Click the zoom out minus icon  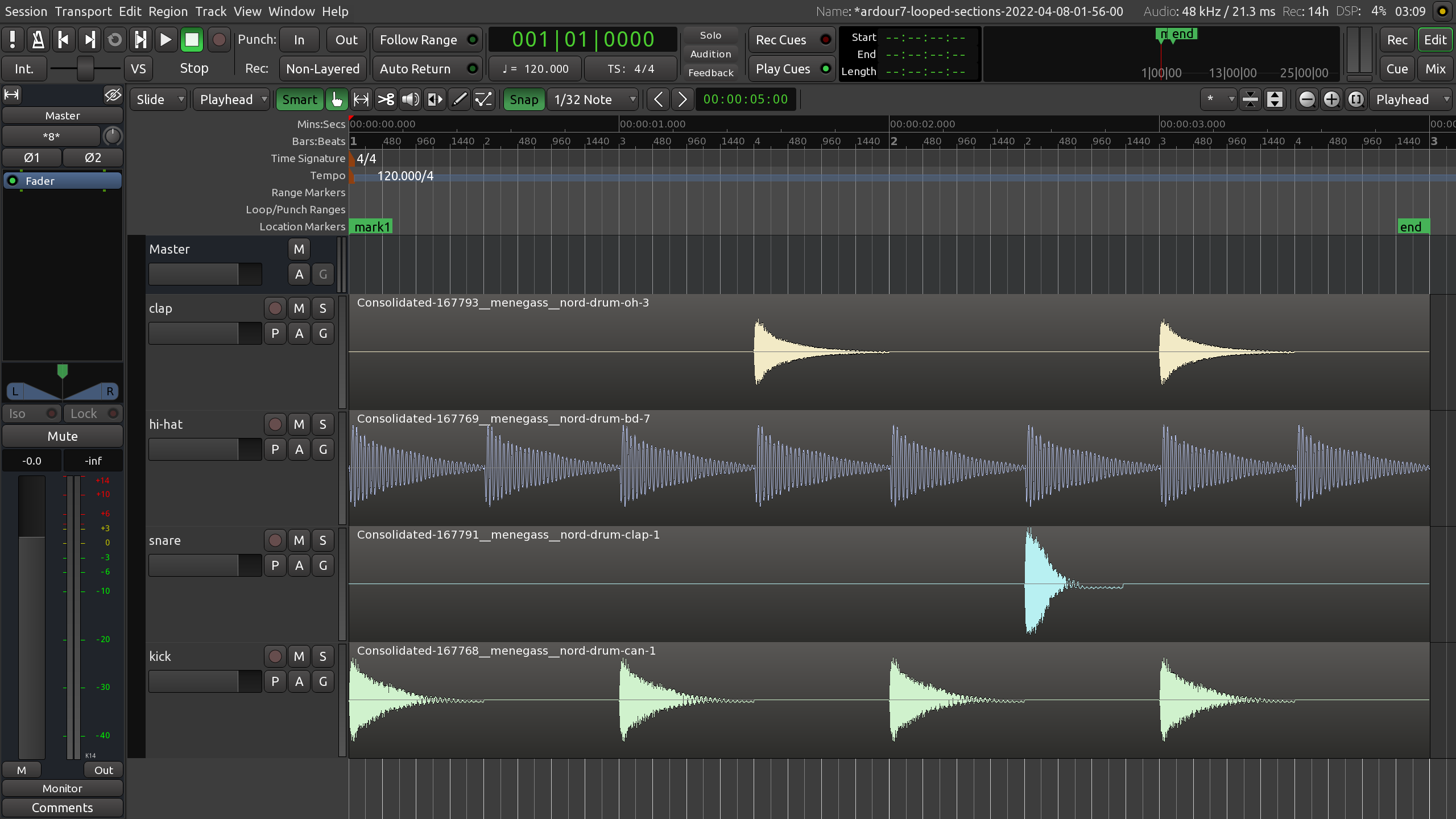1307,100
